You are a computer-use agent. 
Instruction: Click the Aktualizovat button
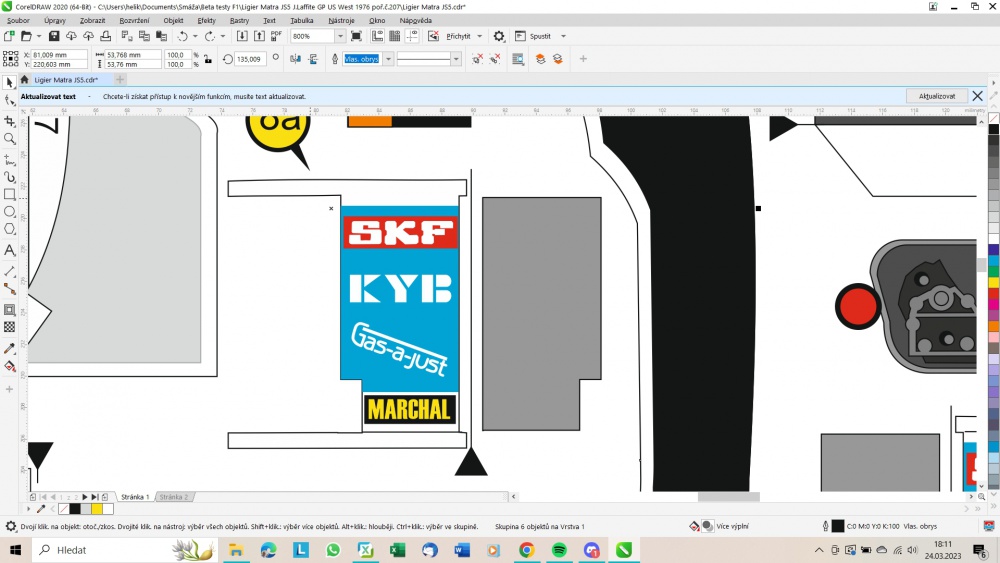937,96
